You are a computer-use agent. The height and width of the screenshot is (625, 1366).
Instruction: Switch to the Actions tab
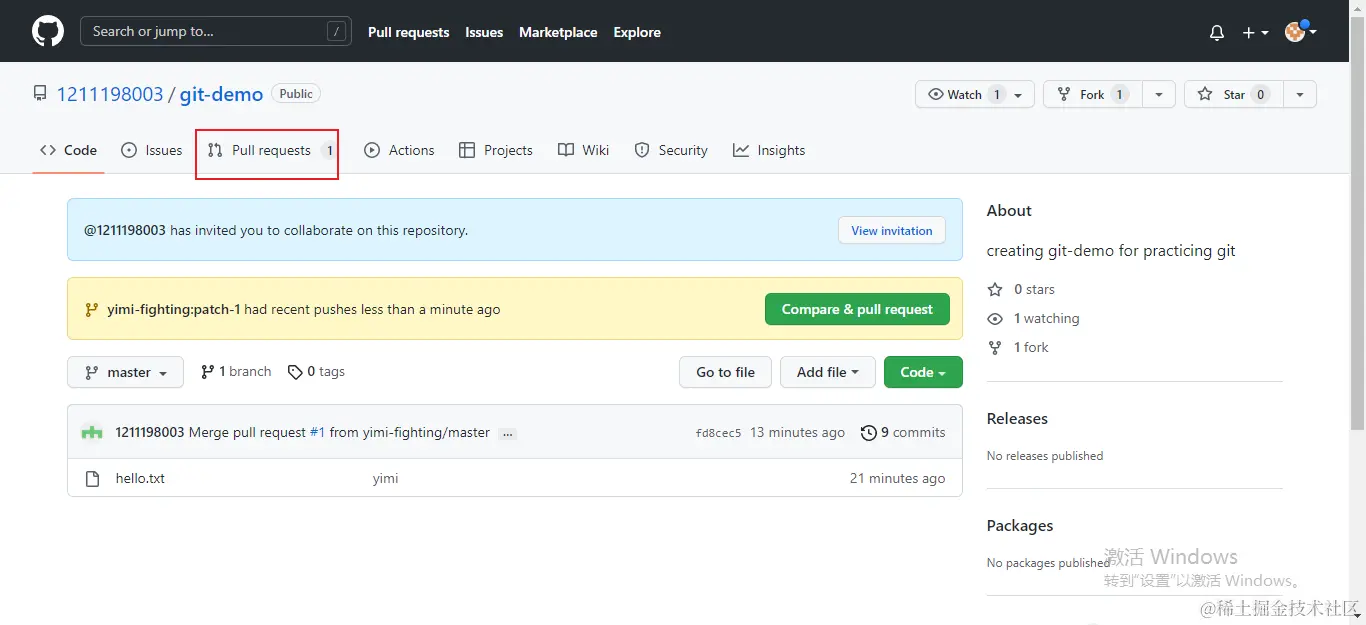[399, 150]
